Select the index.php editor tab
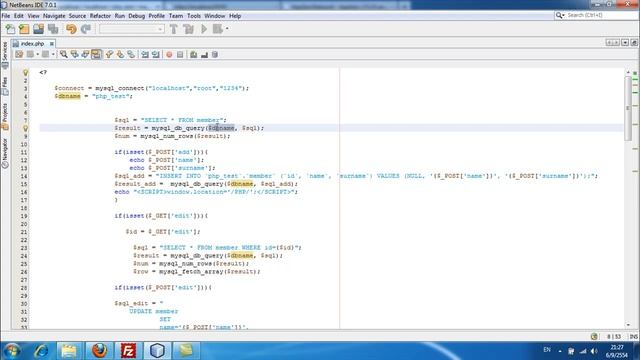640x360 pixels. (x=32, y=43)
